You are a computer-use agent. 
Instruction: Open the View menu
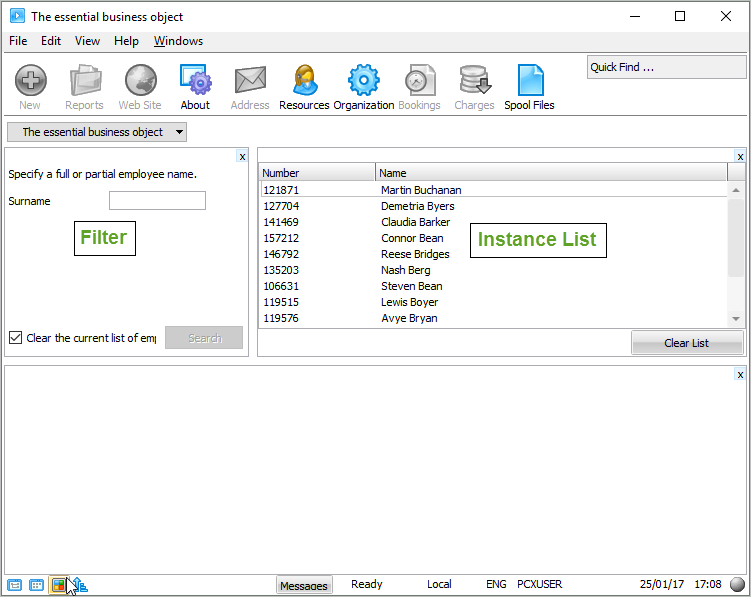pos(87,41)
